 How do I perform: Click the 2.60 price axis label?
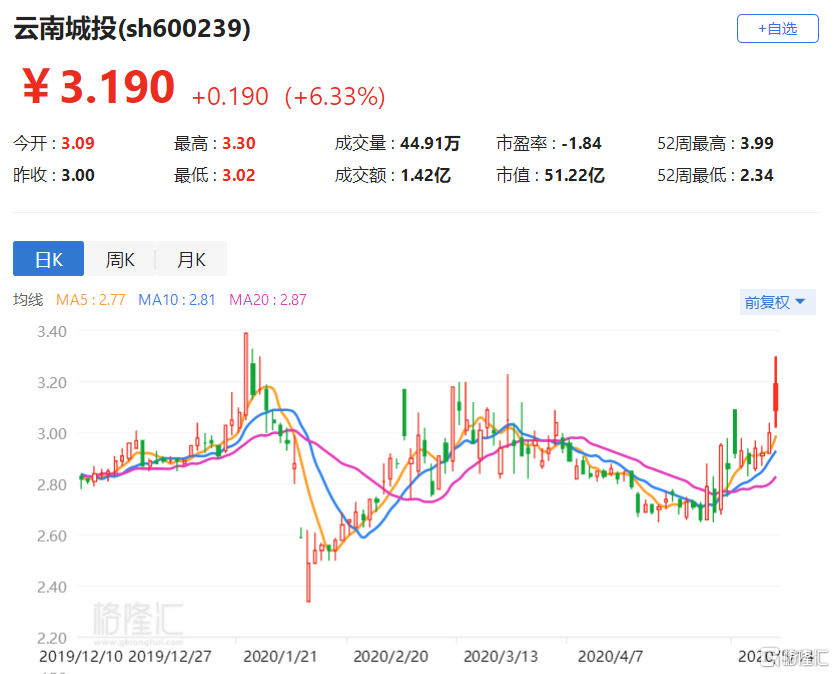52,536
